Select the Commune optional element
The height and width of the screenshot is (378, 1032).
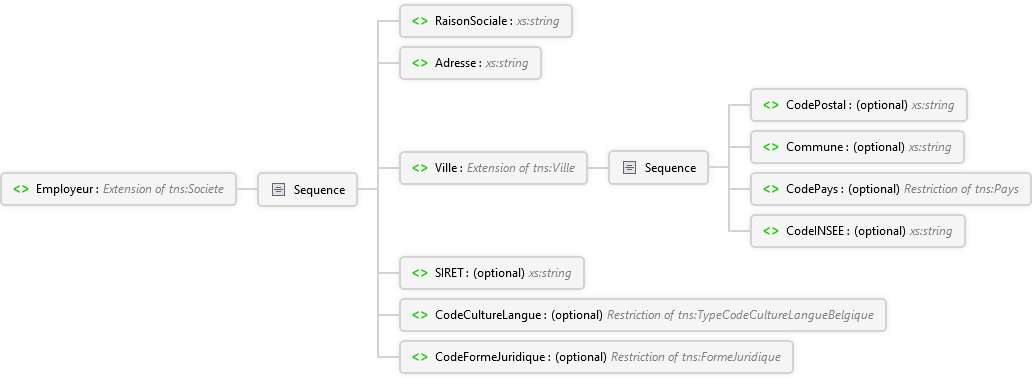coord(857,147)
